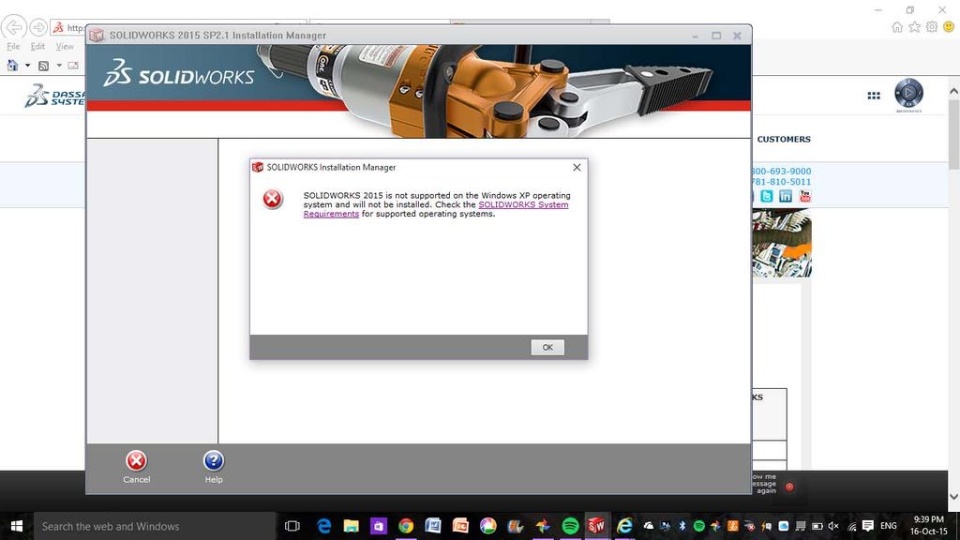Open PowerPoint from the taskbar
The width and height of the screenshot is (960, 540).
(460, 526)
